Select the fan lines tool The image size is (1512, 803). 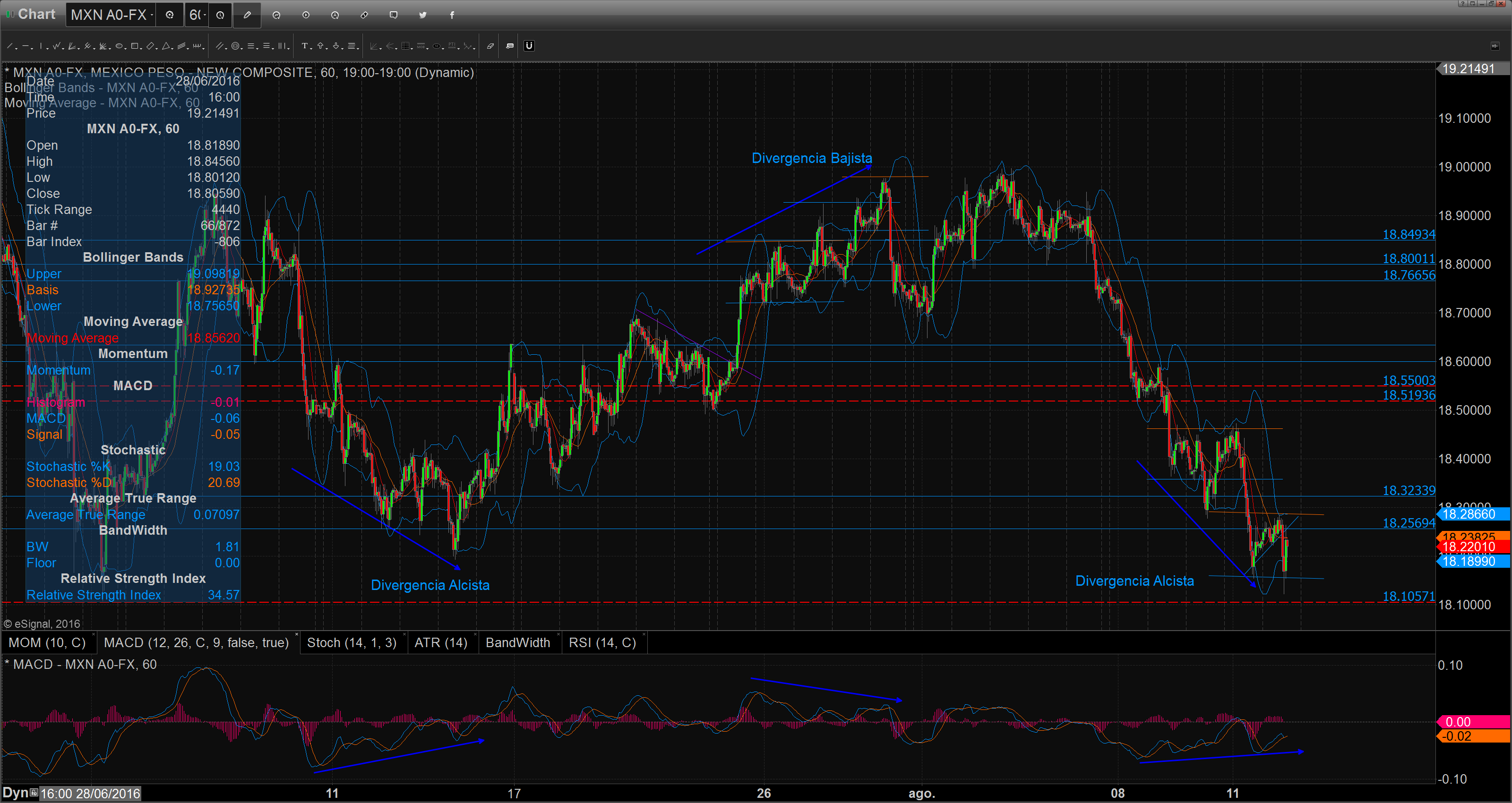click(x=72, y=46)
